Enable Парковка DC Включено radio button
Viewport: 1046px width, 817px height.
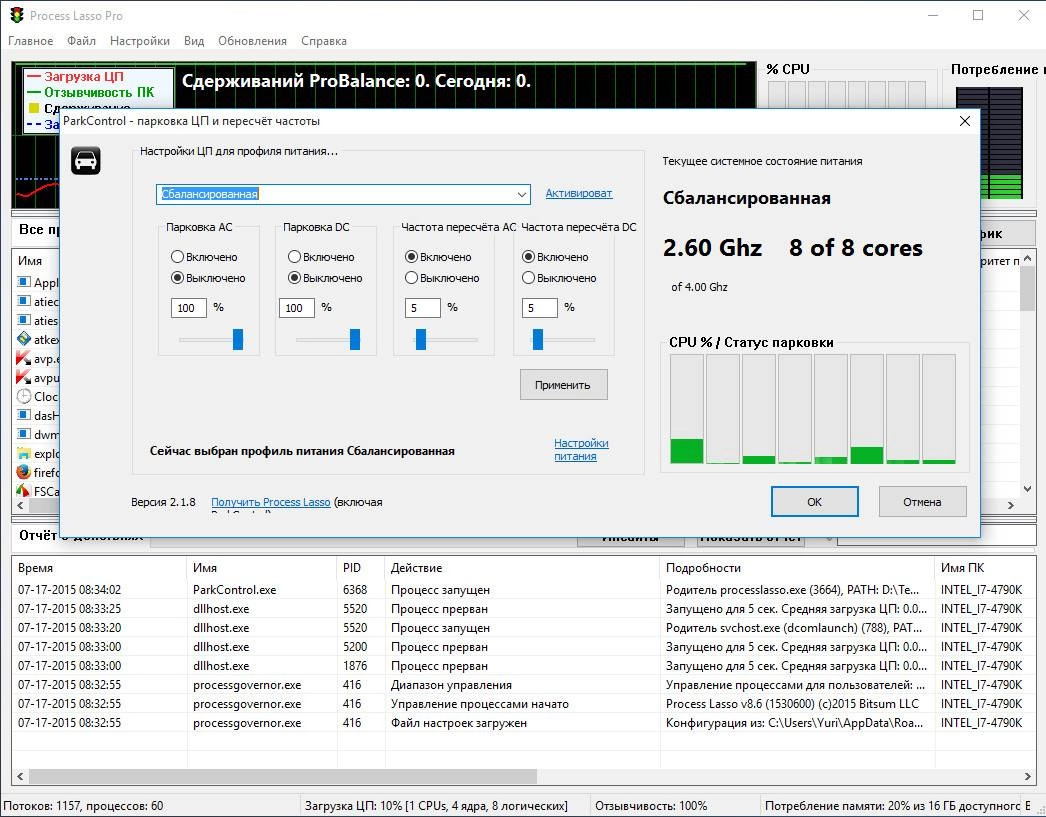click(294, 257)
